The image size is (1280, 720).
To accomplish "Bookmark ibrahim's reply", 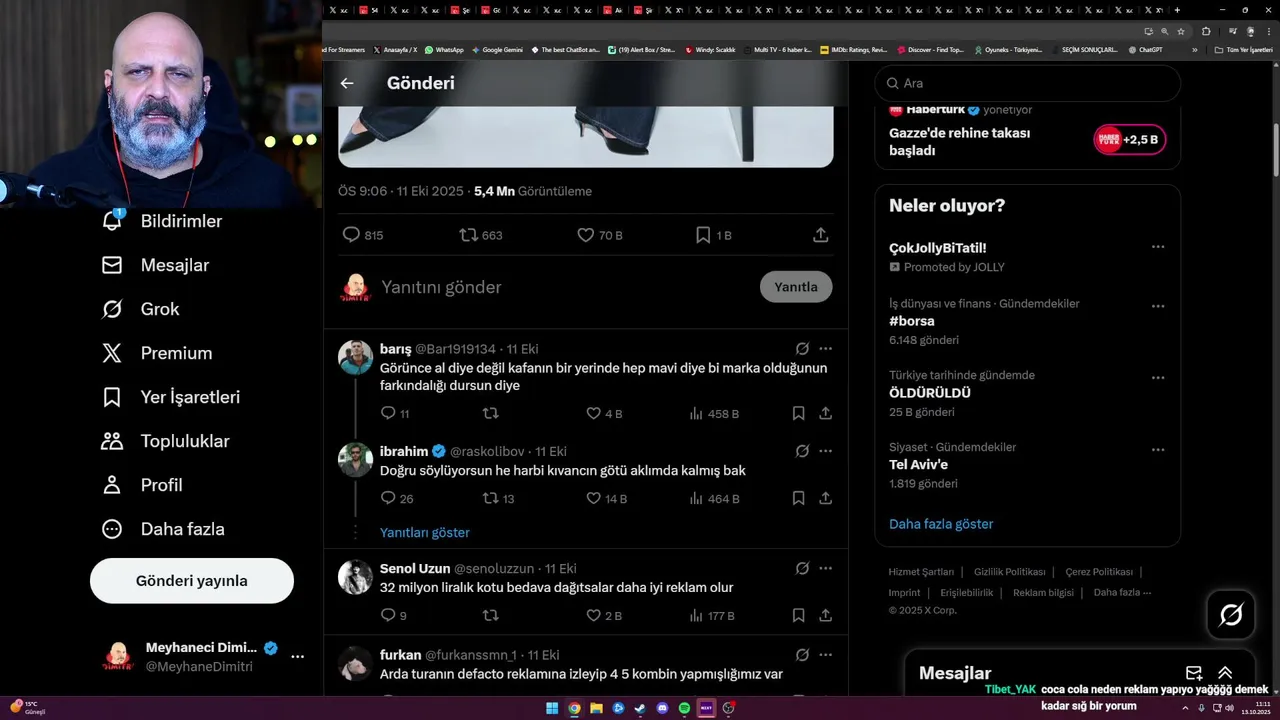I will [798, 498].
